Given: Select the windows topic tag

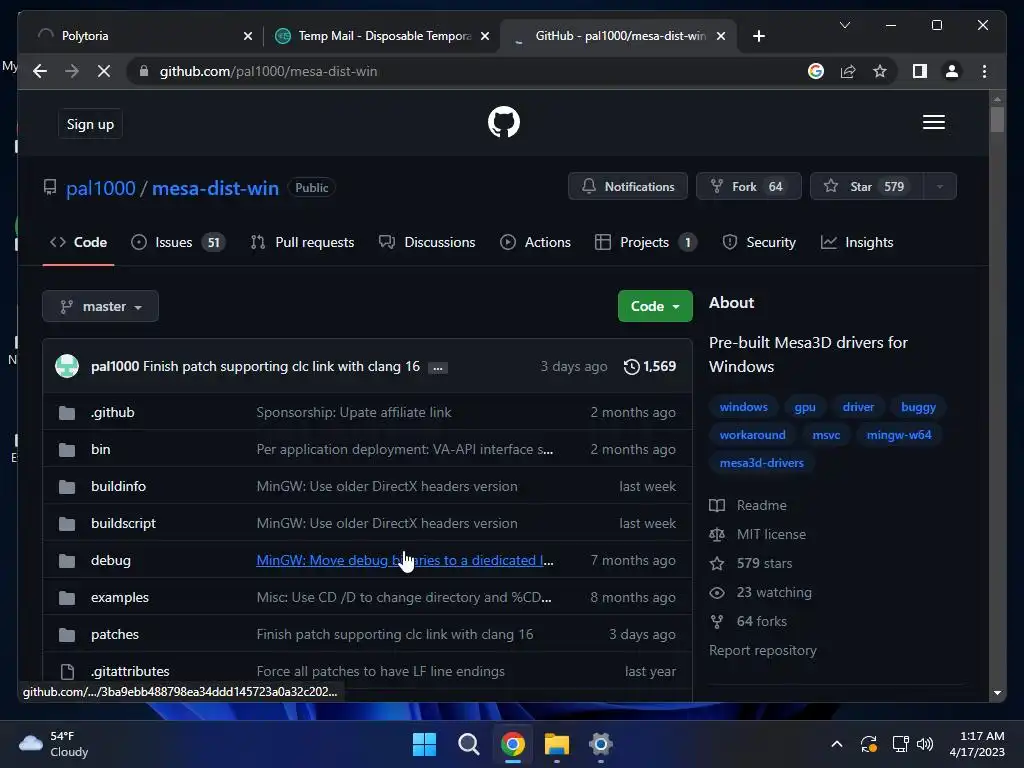Looking at the screenshot, I should pyautogui.click(x=743, y=407).
